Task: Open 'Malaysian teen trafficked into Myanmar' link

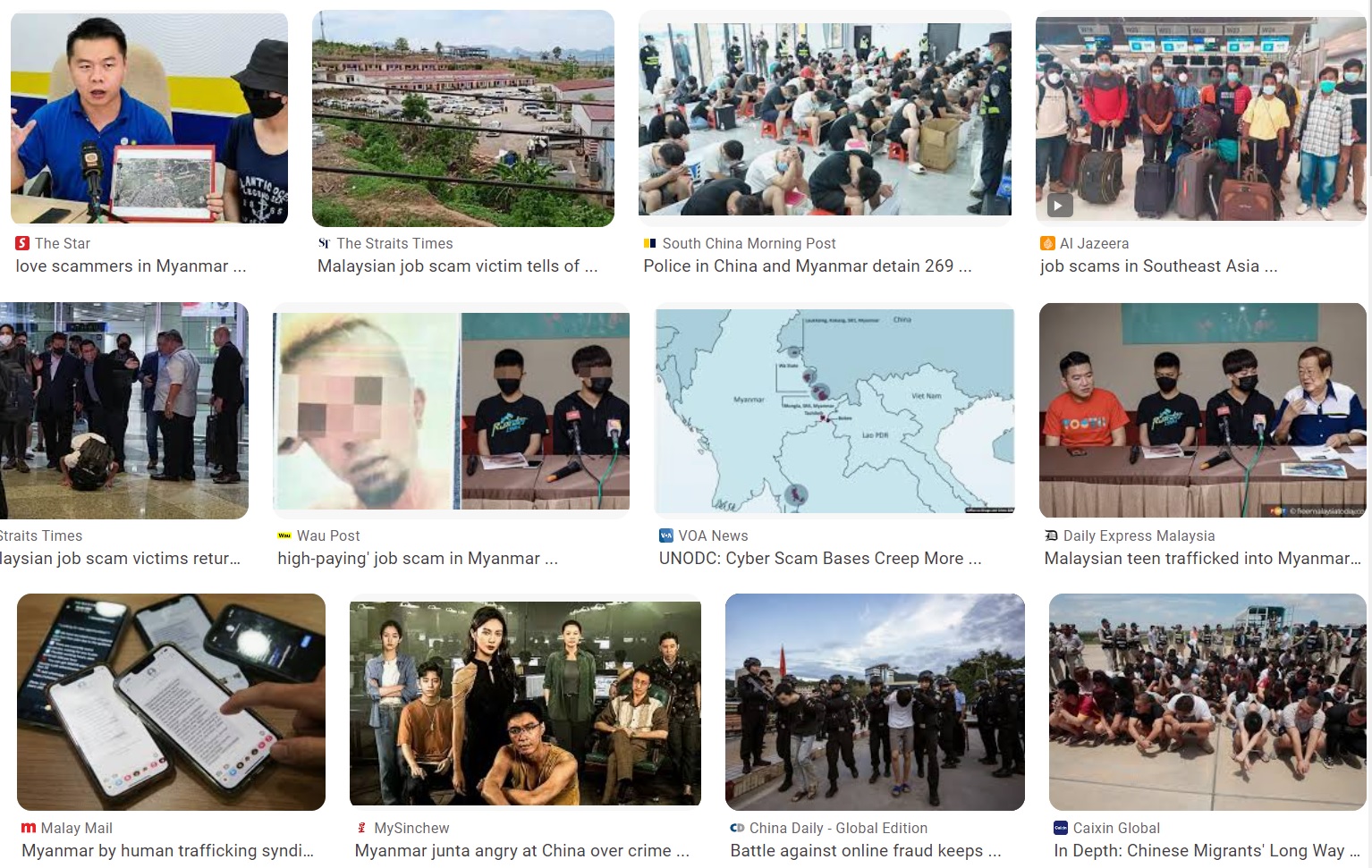Action: pyautogui.click(x=1202, y=559)
